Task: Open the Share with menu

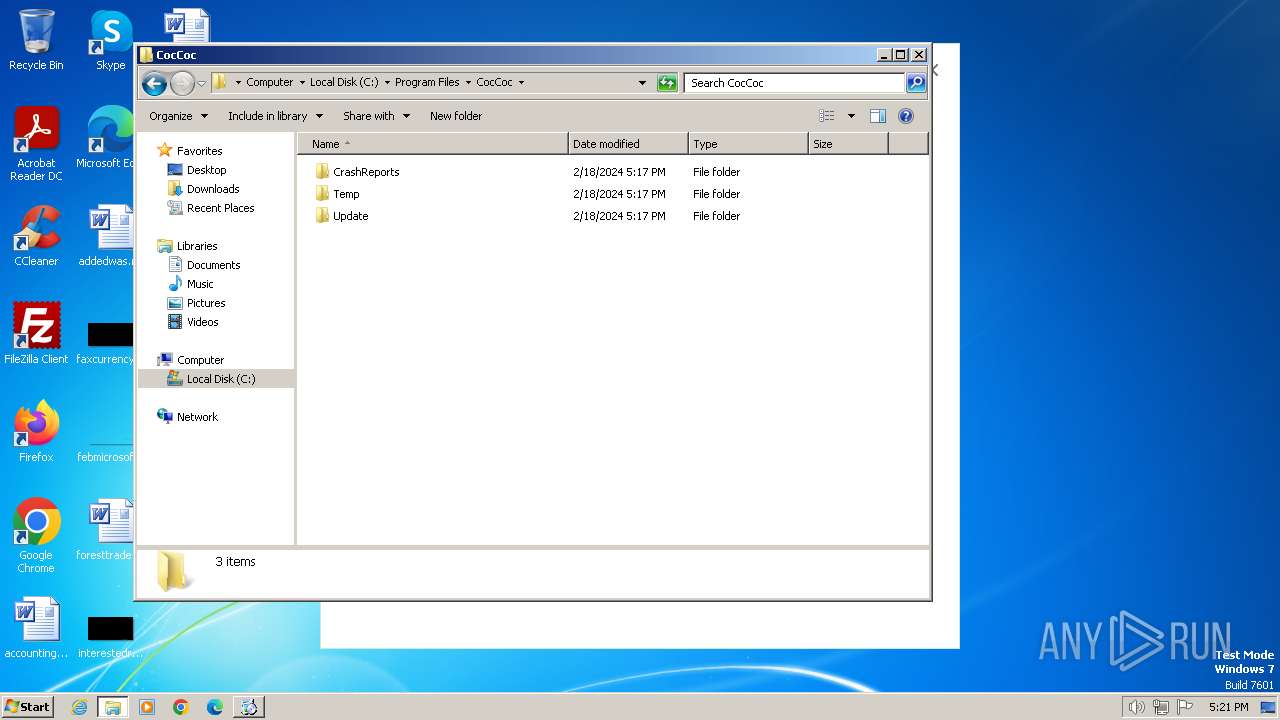Action: point(376,116)
